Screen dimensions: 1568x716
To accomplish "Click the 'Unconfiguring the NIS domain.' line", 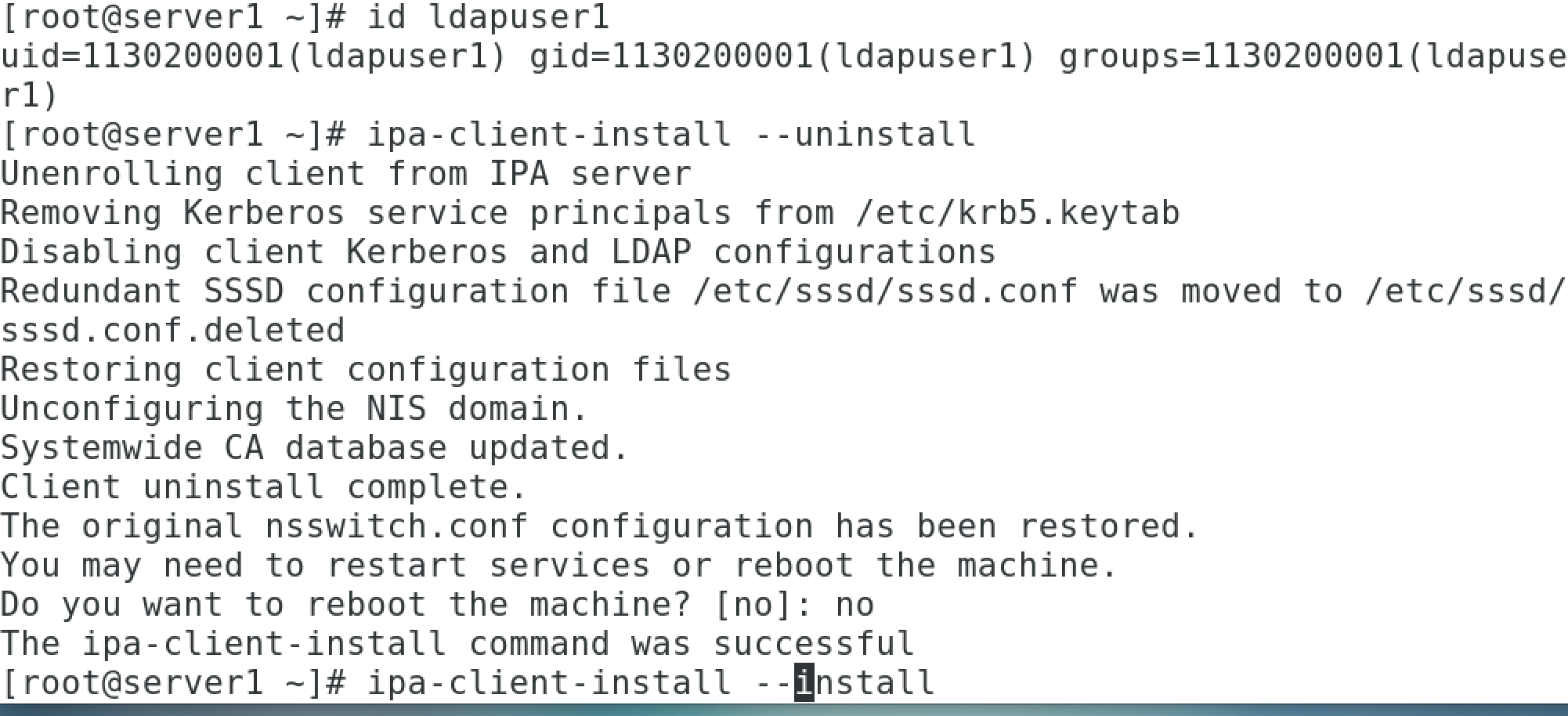I will click(294, 409).
